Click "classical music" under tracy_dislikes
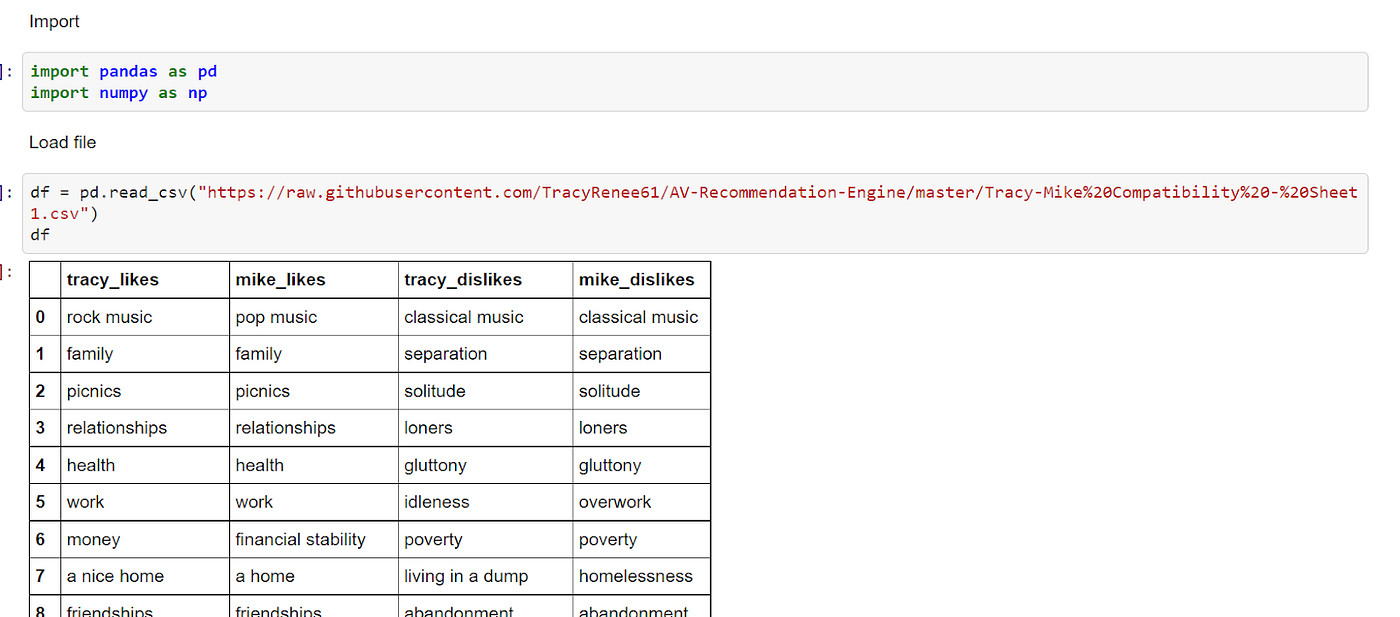This screenshot has width=1400, height=617. [x=464, y=317]
